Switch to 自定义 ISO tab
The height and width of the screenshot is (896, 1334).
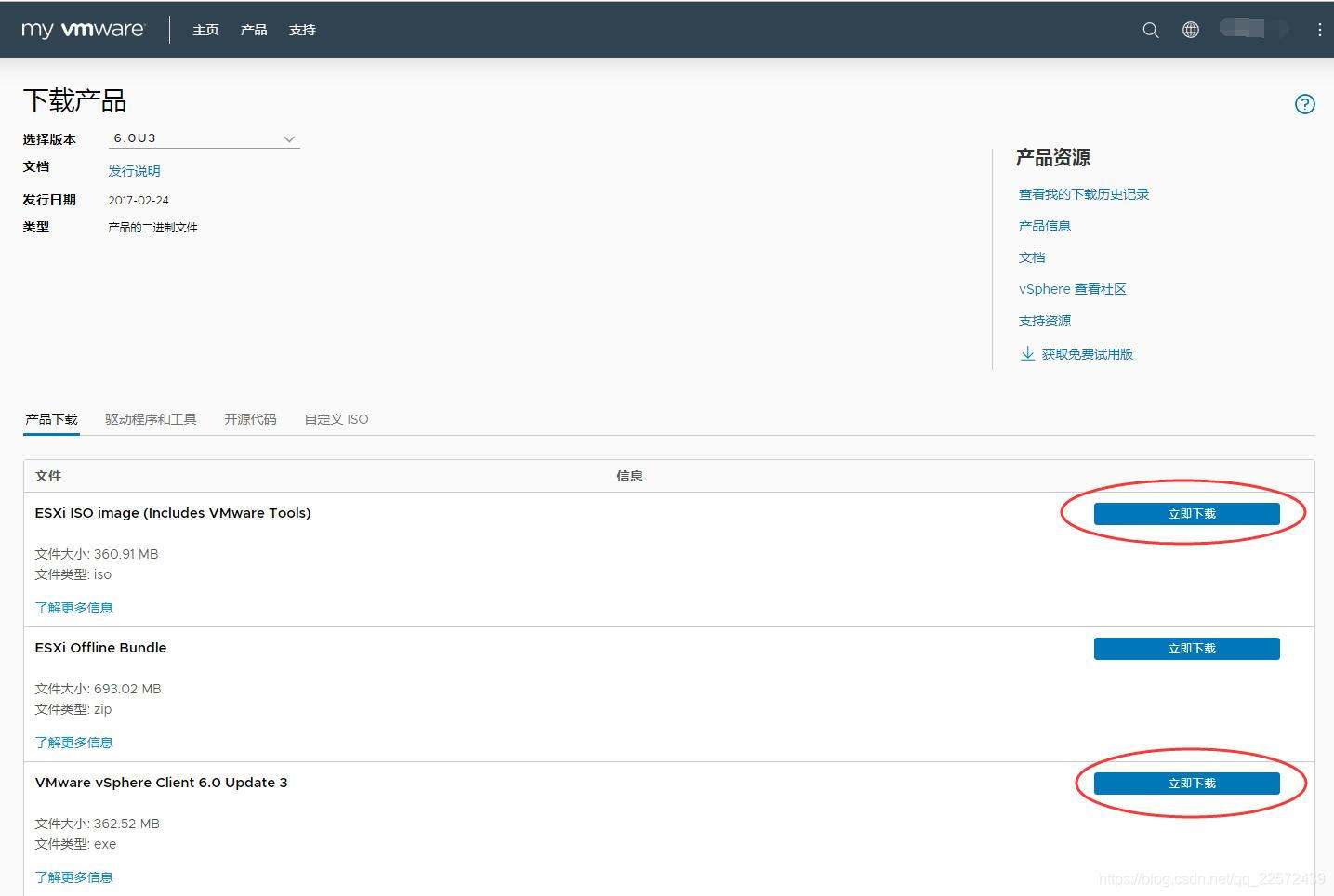click(337, 419)
